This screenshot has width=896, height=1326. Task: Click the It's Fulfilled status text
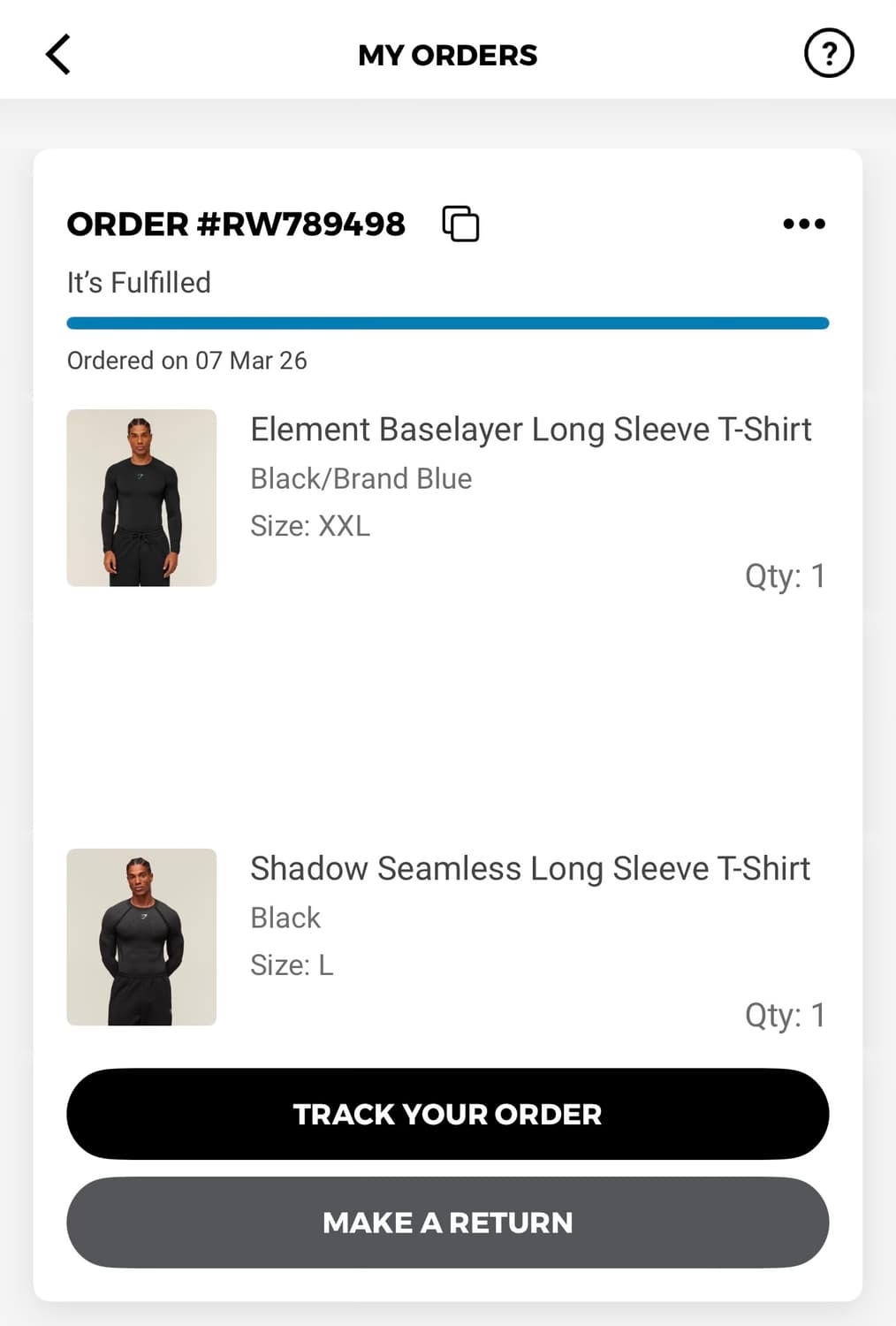[x=139, y=283]
